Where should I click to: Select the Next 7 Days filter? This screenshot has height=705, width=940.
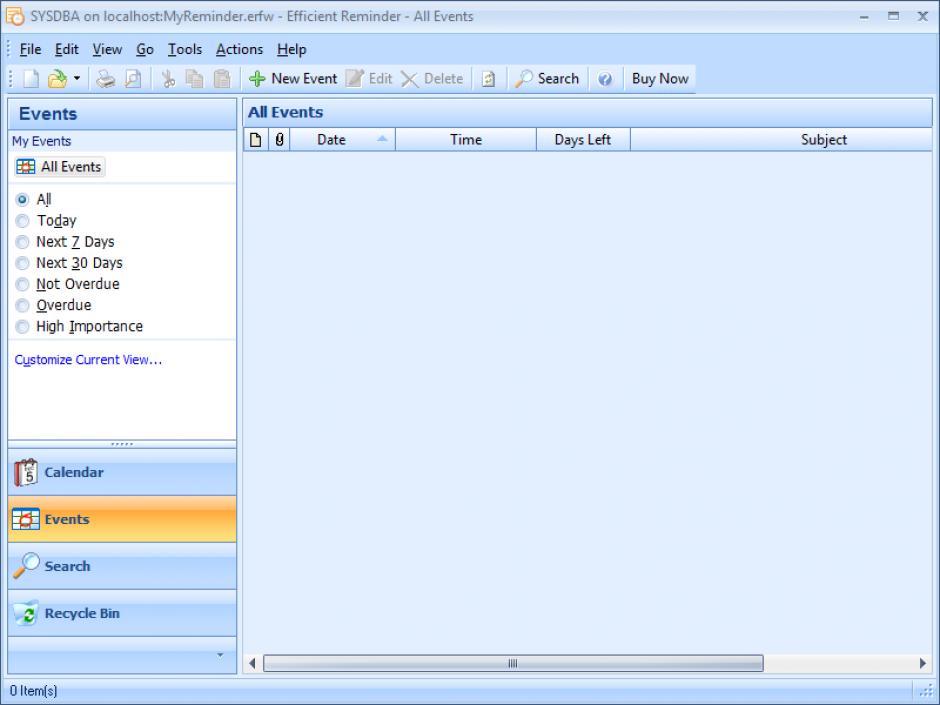[x=23, y=242]
